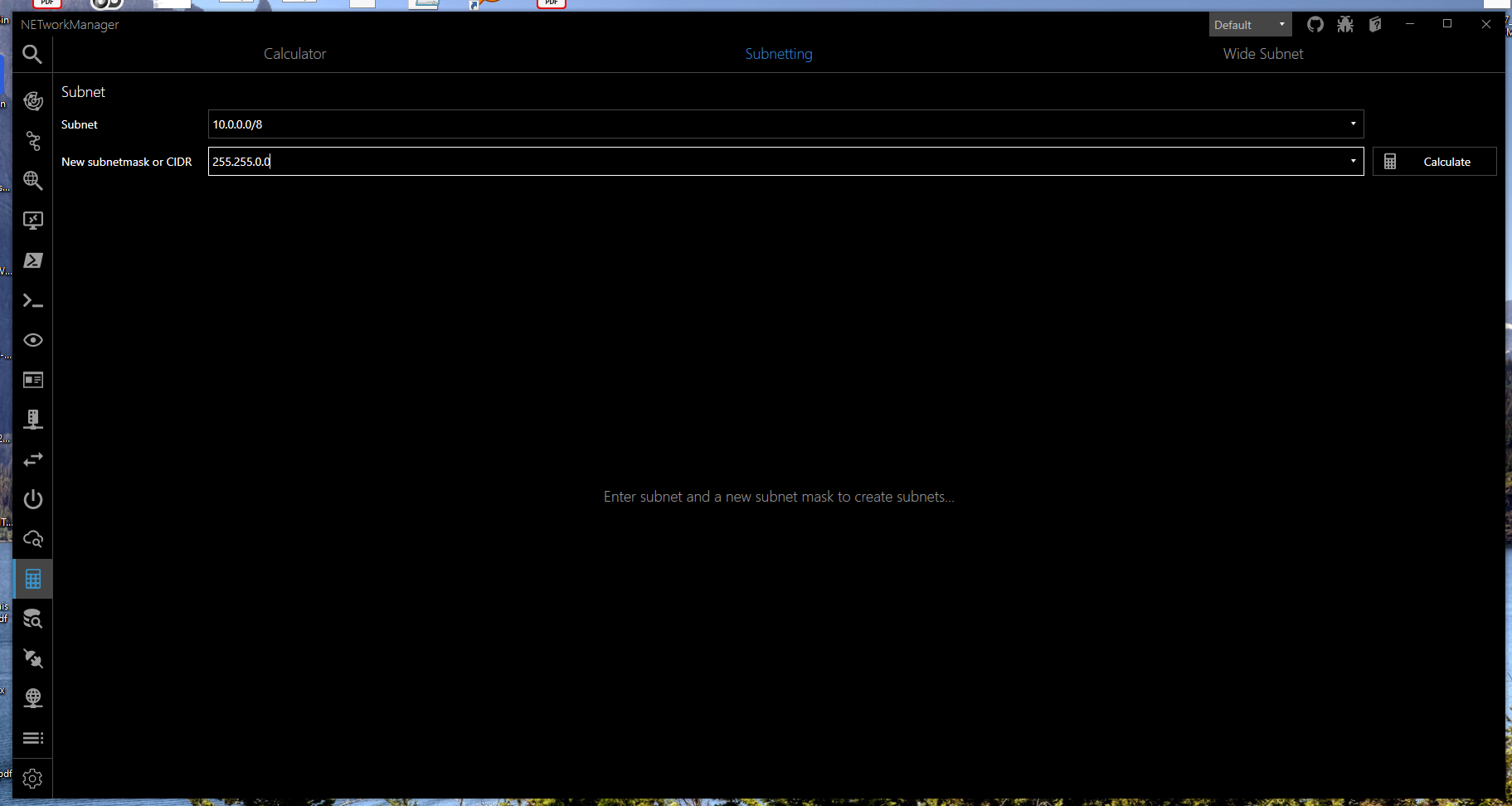Report a bug via the bug icon
Image resolution: width=1512 pixels, height=806 pixels.
pyautogui.click(x=1344, y=24)
